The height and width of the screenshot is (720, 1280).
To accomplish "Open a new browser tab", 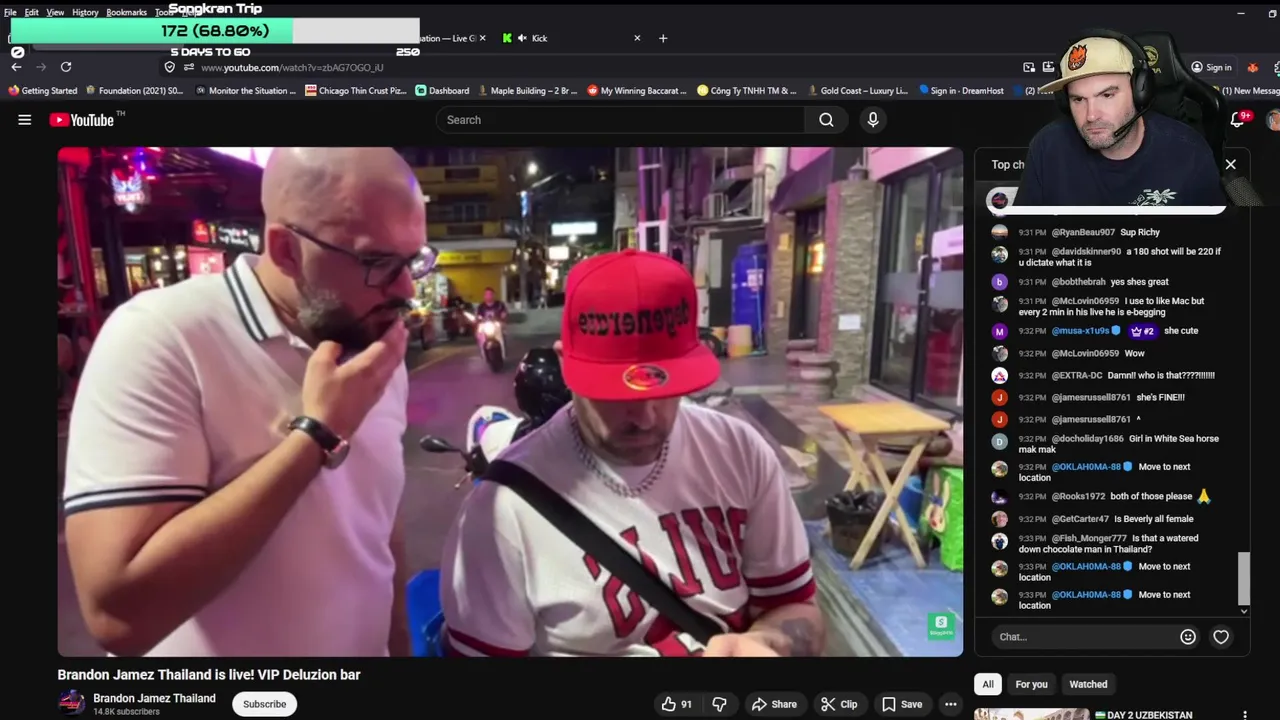I will tap(662, 38).
